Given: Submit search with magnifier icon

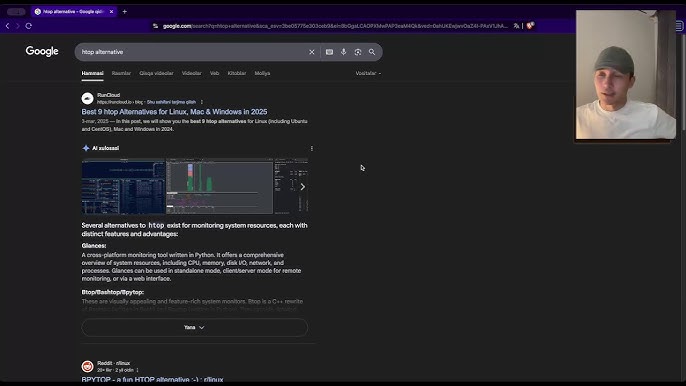Looking at the screenshot, I should (x=372, y=52).
